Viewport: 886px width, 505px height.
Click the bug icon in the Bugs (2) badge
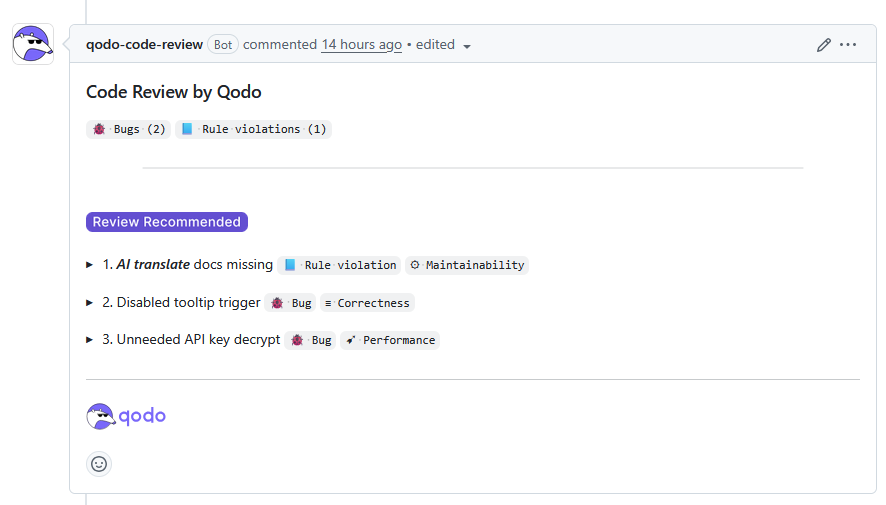pos(99,129)
